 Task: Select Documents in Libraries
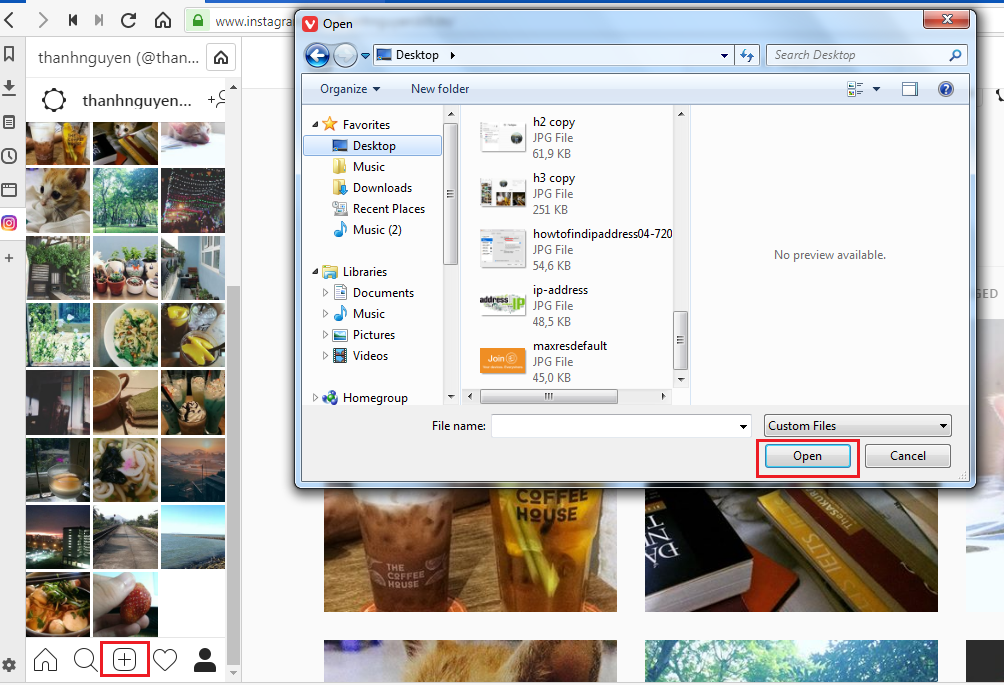[x=383, y=293]
